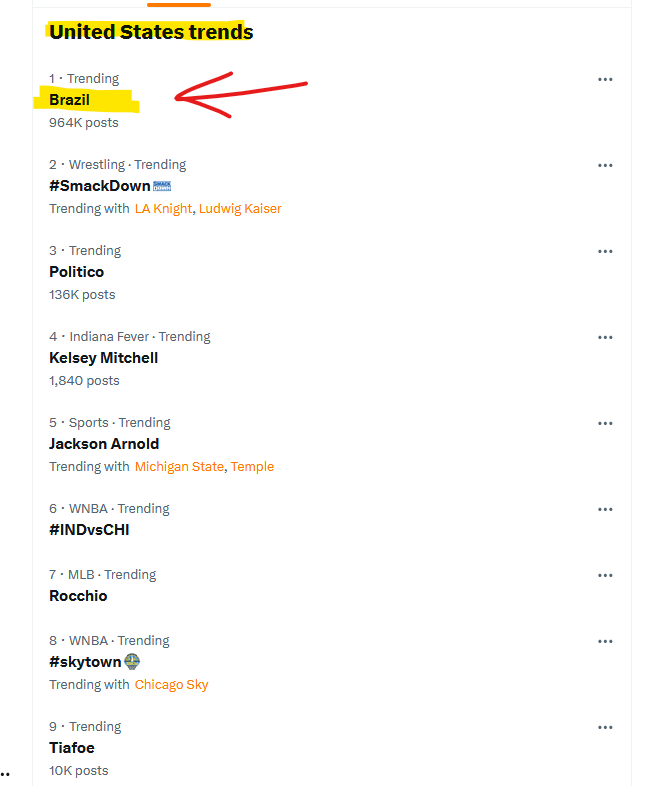Click '5 · Sports · Trending' label
The width and height of the screenshot is (647, 786).
click(109, 423)
